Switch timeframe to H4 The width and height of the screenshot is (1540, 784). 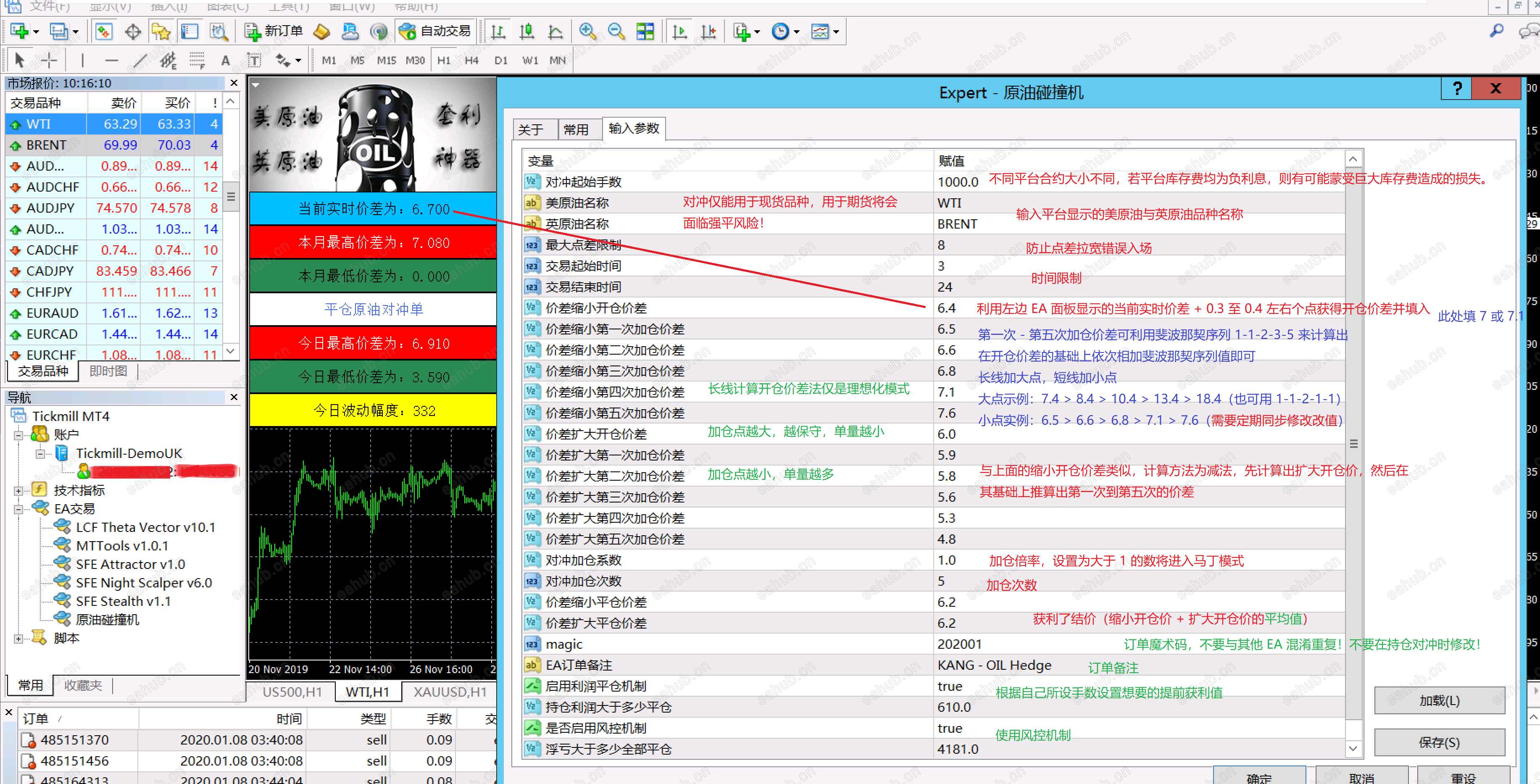[x=472, y=61]
